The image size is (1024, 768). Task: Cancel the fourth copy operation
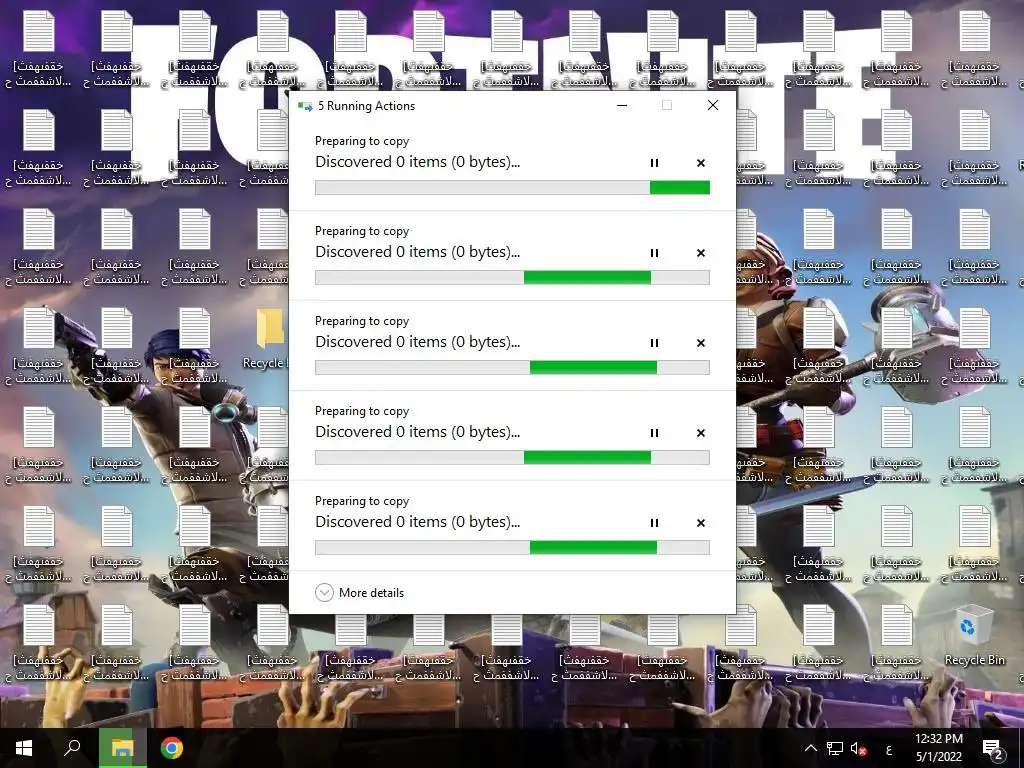[x=701, y=433]
